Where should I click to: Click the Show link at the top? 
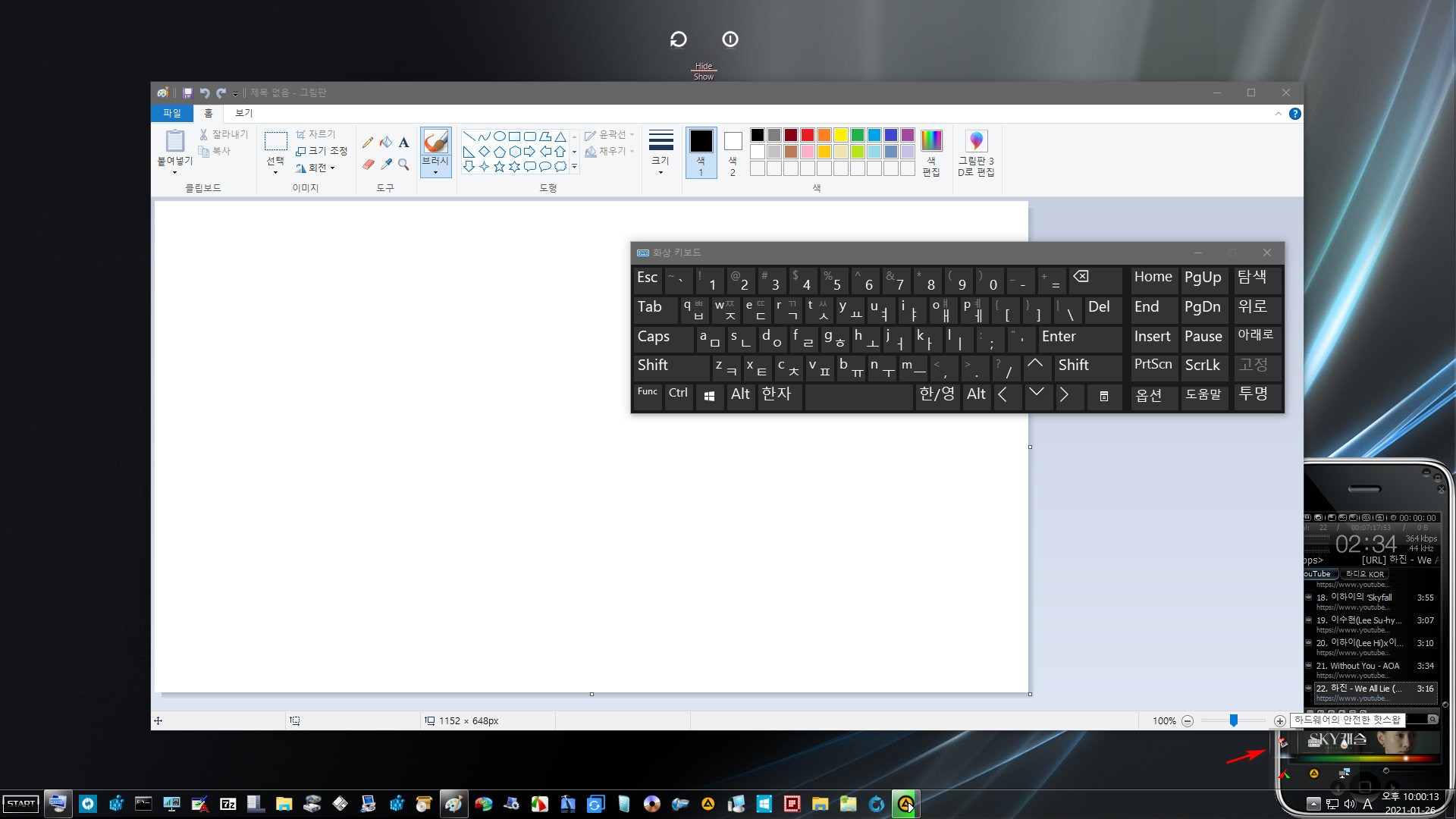click(704, 77)
